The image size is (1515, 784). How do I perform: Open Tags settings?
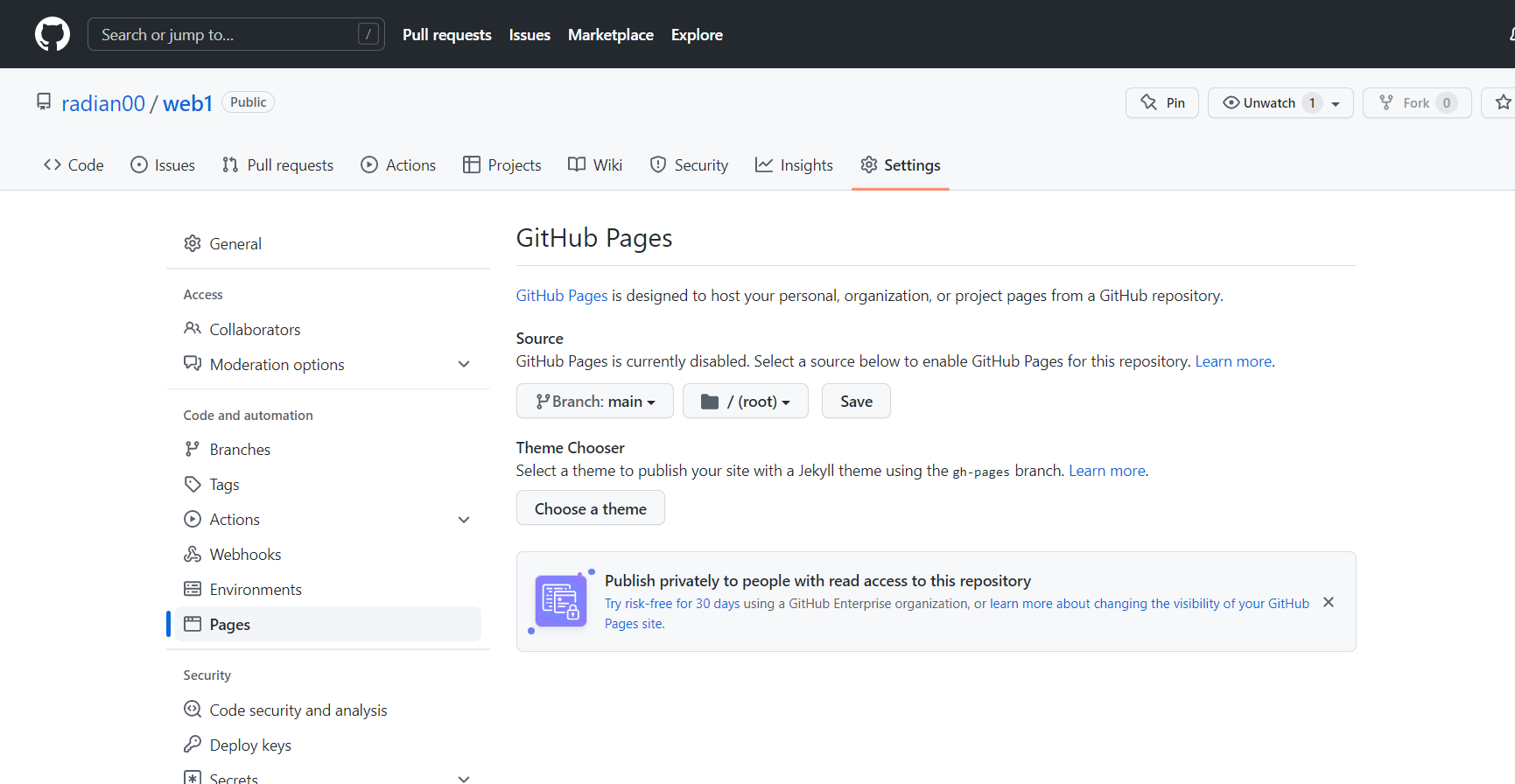coord(328,484)
